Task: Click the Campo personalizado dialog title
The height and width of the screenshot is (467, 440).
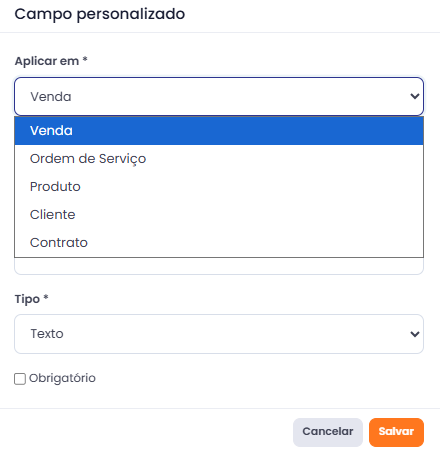Action: 100,14
